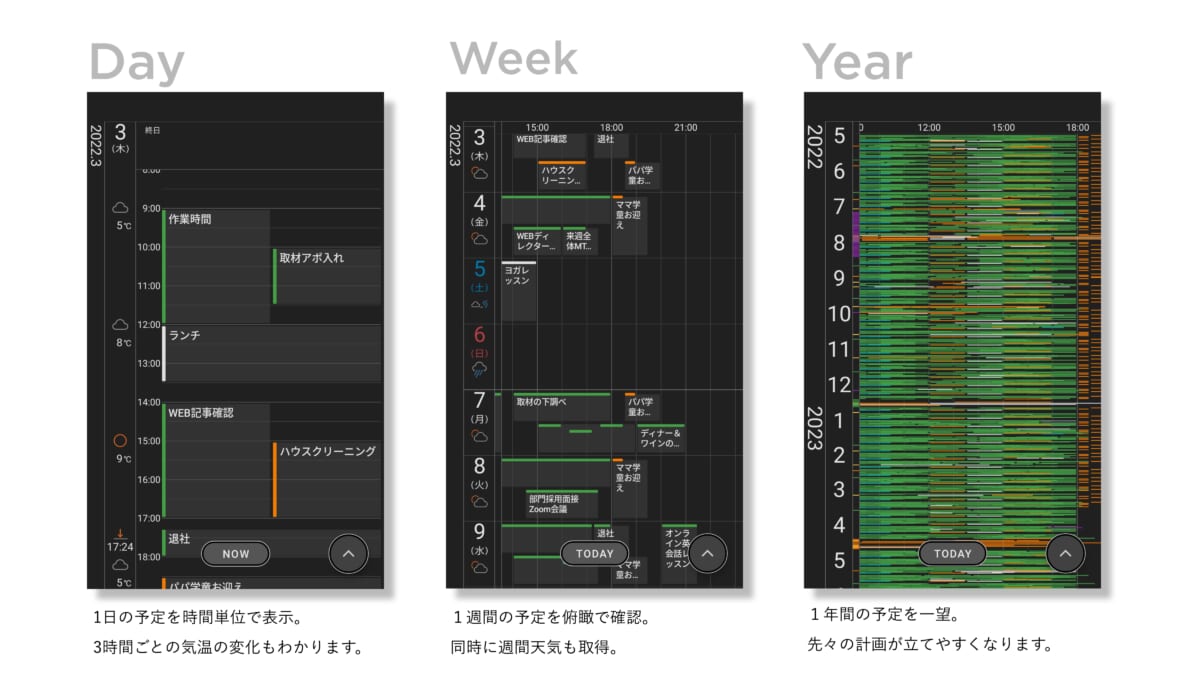Tap the rain cloud icon under 6 (日)
Image resolution: width=1200 pixels, height=680 pixels.
coord(480,370)
